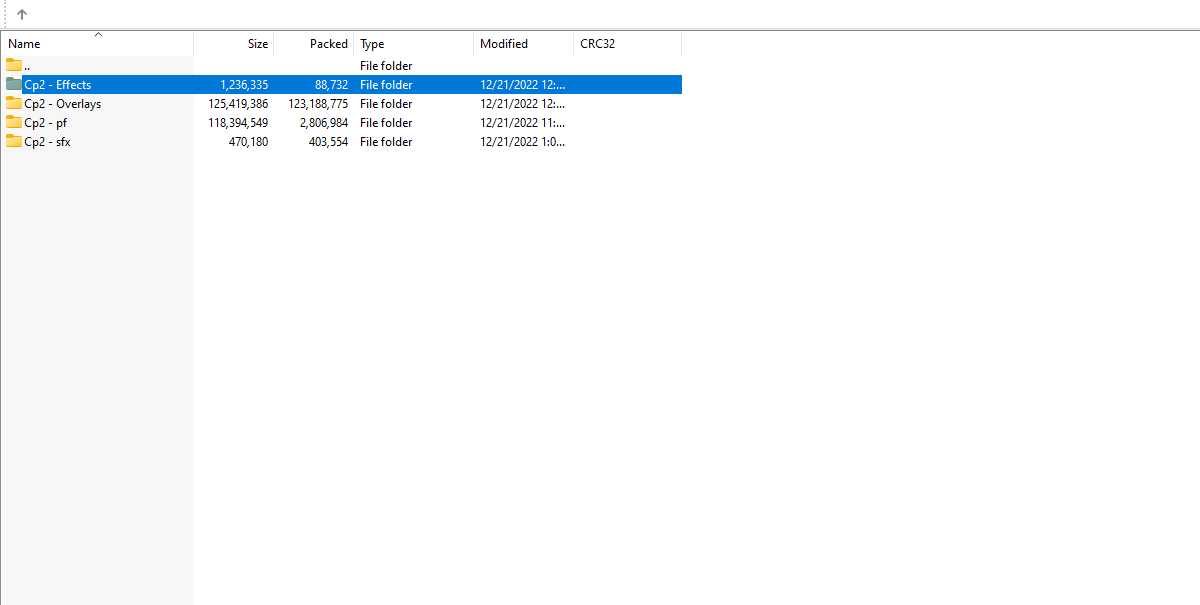Click the Cp2 - sfx folder icon

point(14,141)
